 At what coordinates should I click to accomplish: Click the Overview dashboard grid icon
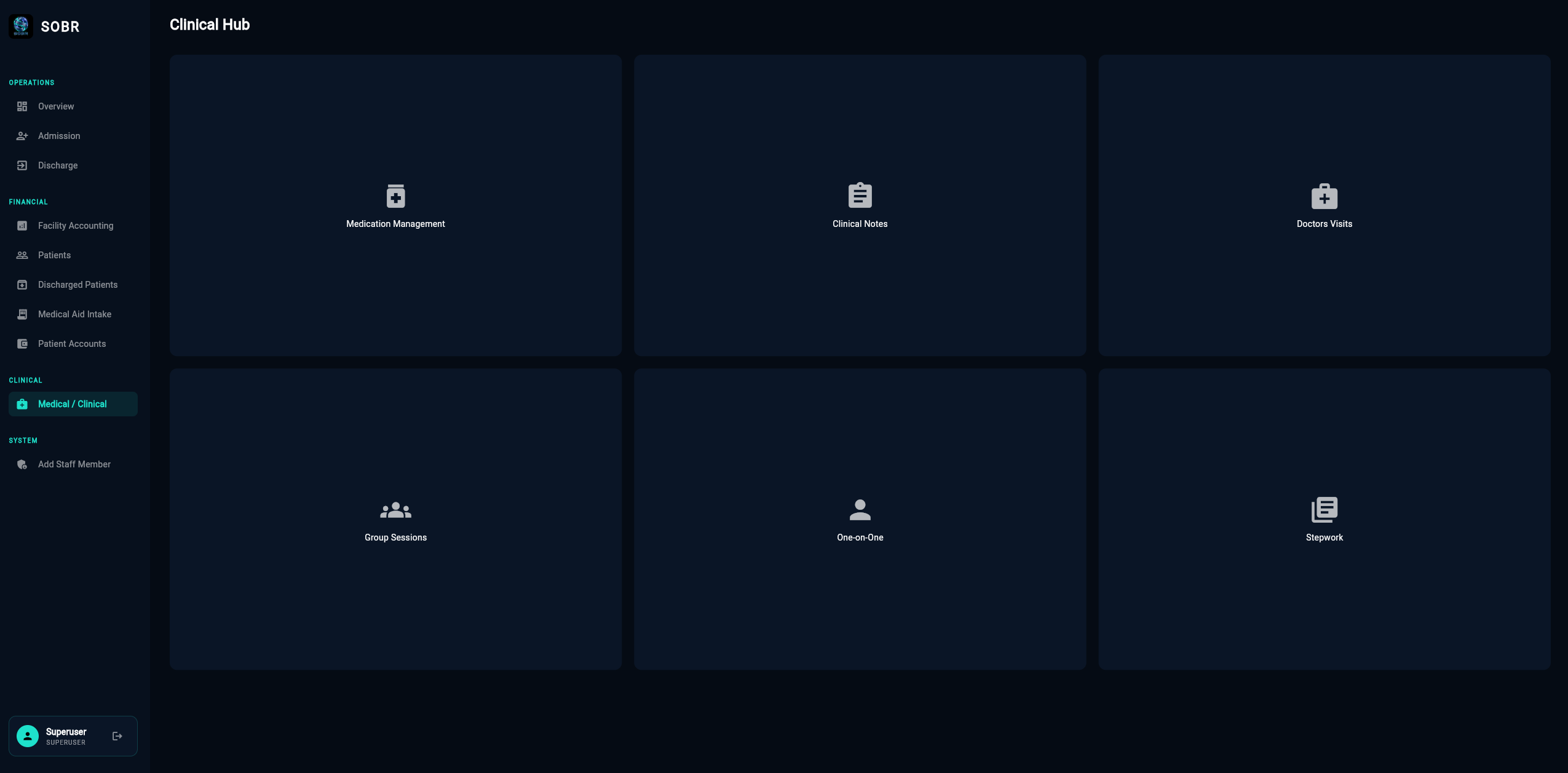22,106
